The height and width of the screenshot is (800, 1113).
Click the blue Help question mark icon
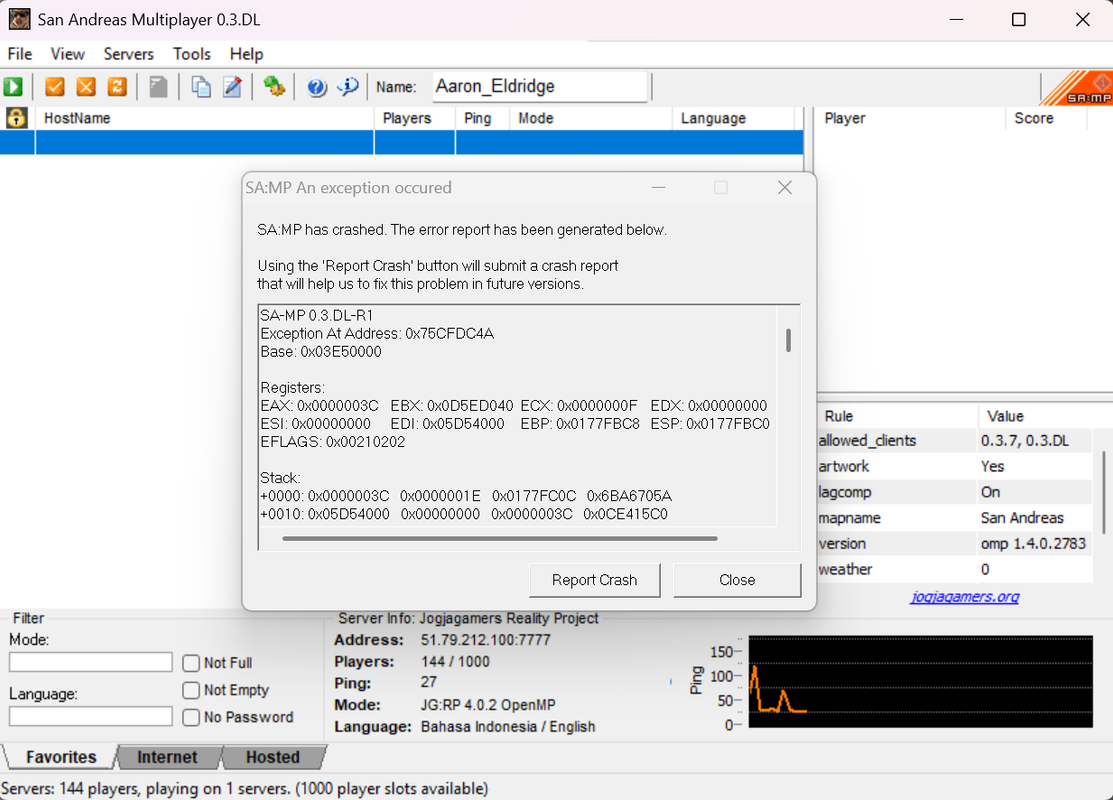click(317, 87)
